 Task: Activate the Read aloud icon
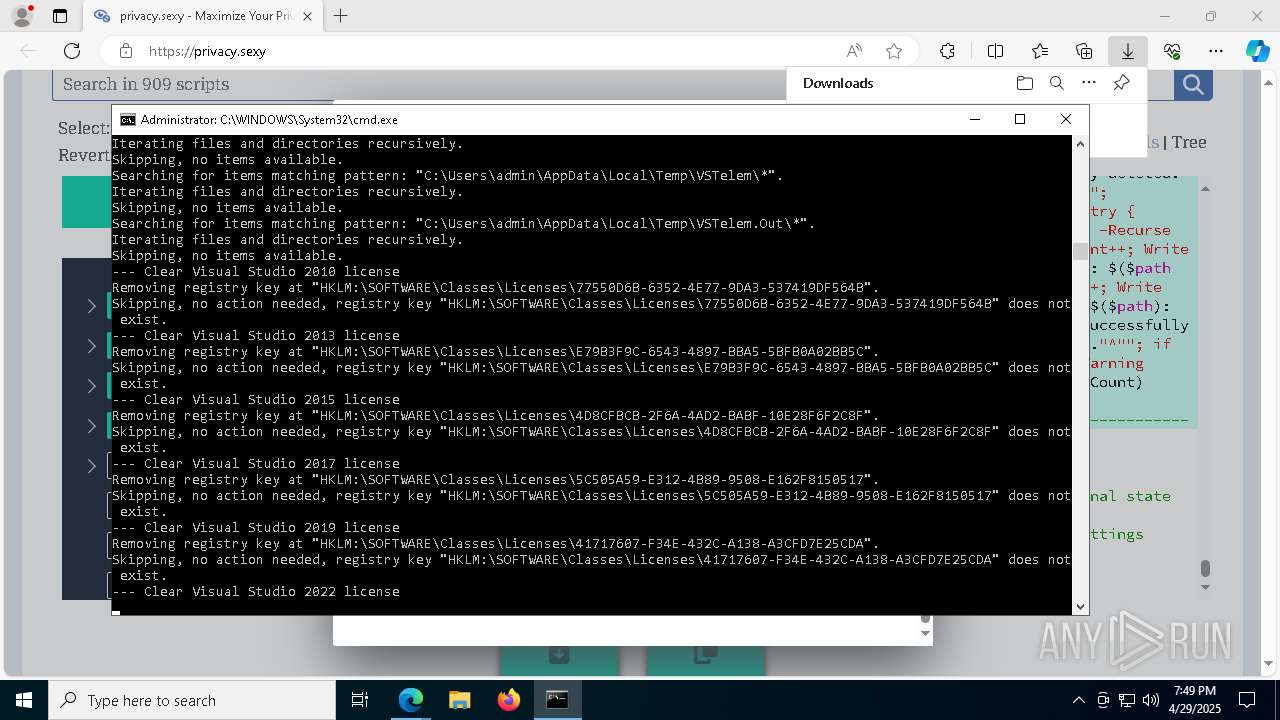854,51
